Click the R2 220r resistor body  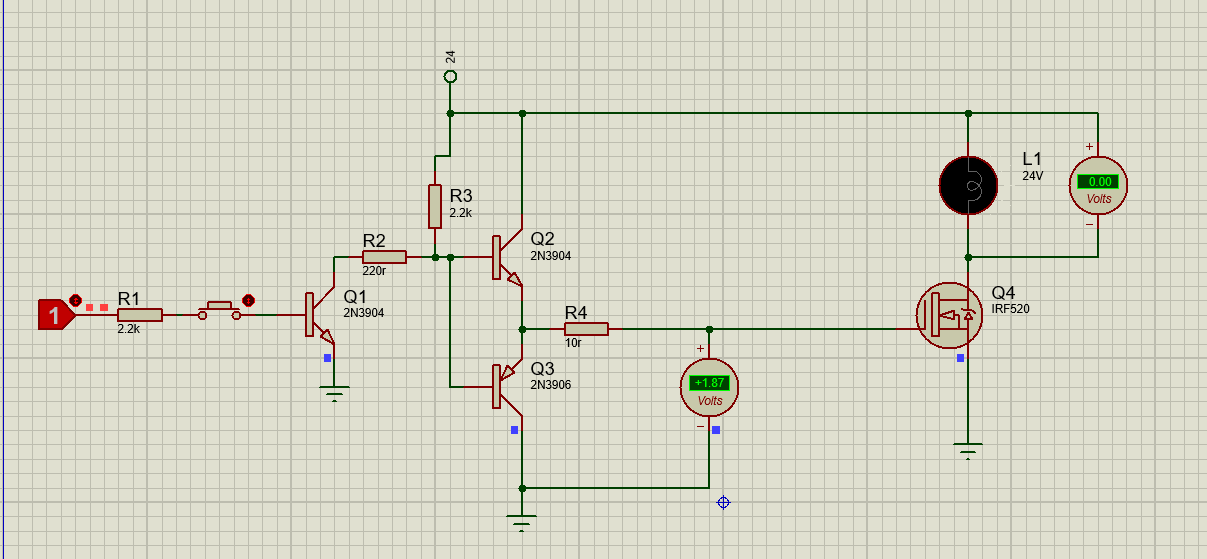pos(384,257)
